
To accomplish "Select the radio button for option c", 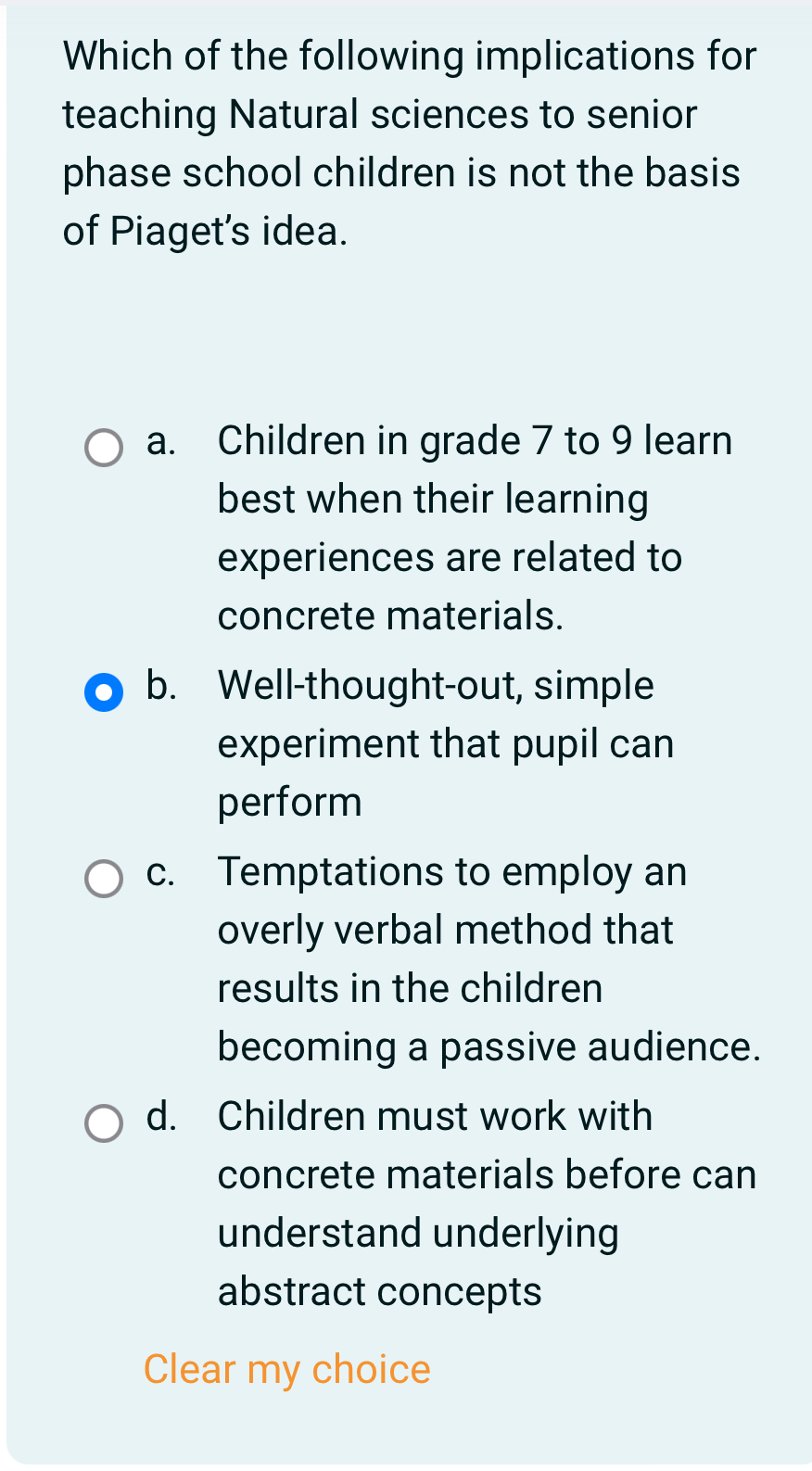I will 104,879.
